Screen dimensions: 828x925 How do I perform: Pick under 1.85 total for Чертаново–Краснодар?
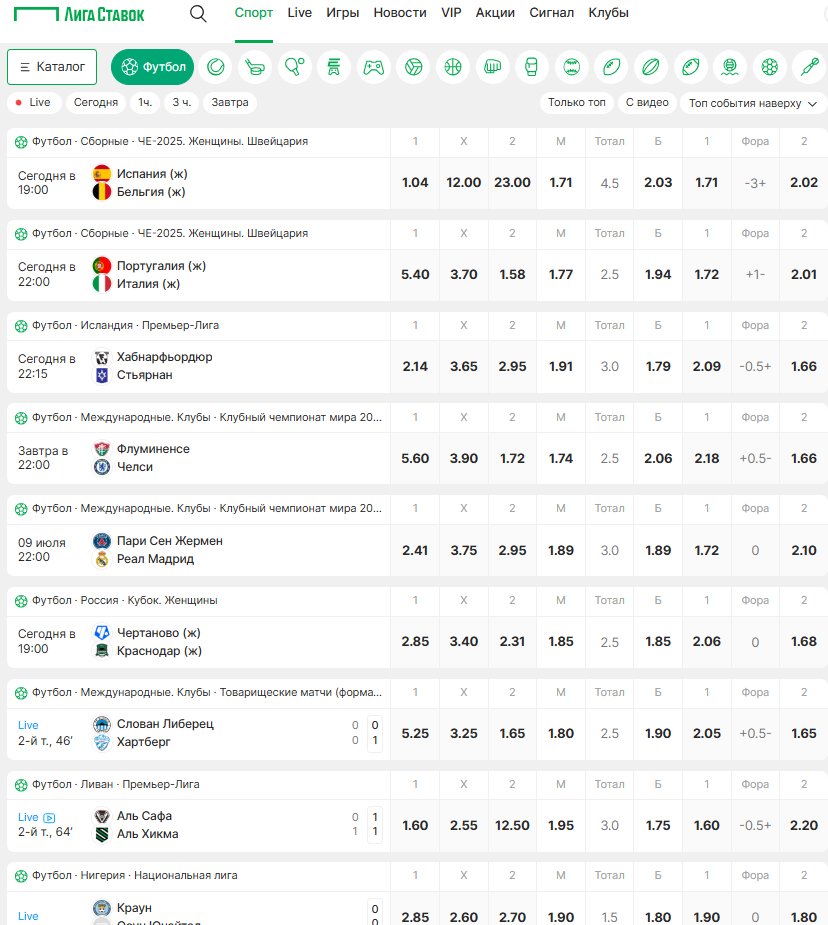tap(560, 642)
